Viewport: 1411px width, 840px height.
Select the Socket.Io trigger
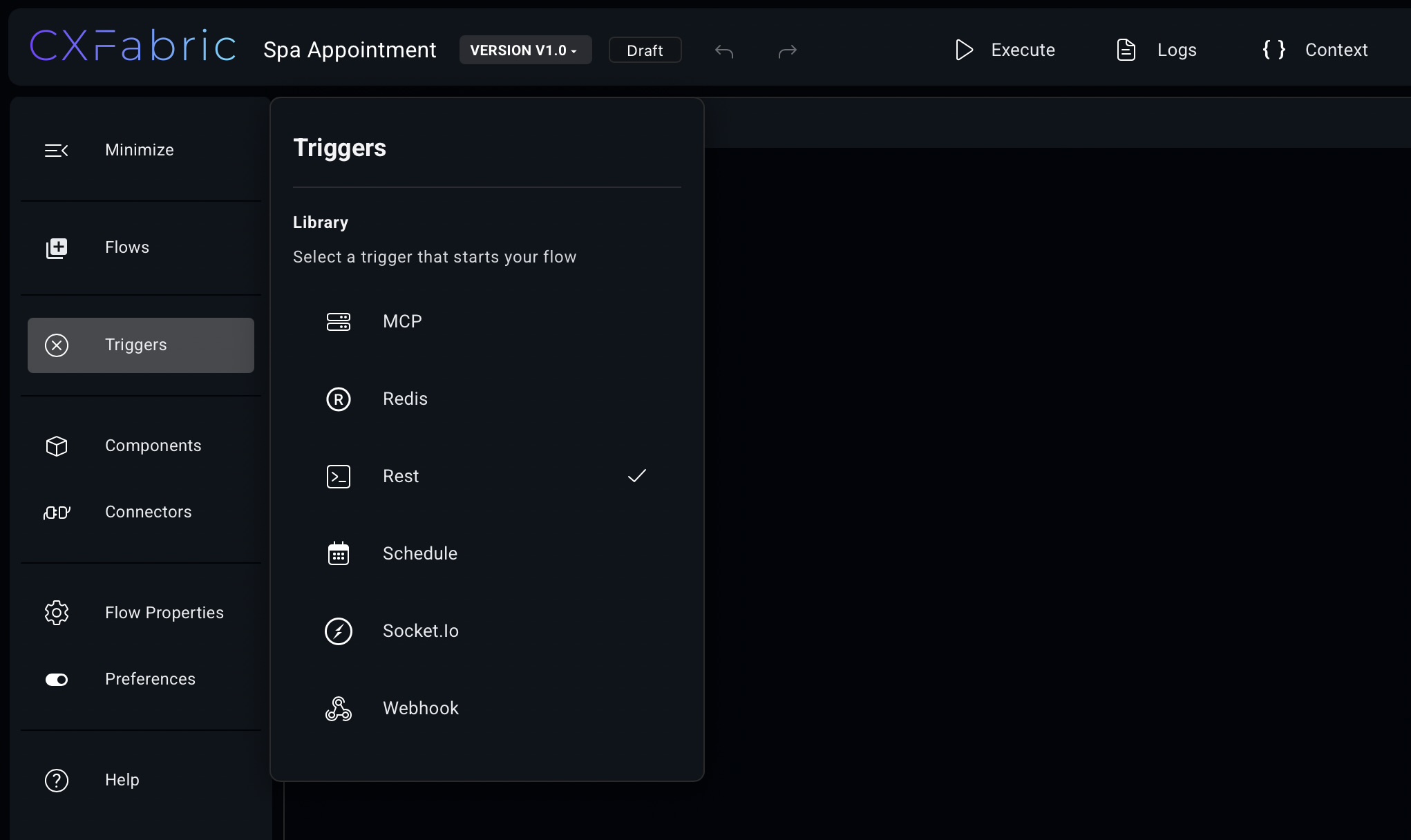pos(486,631)
